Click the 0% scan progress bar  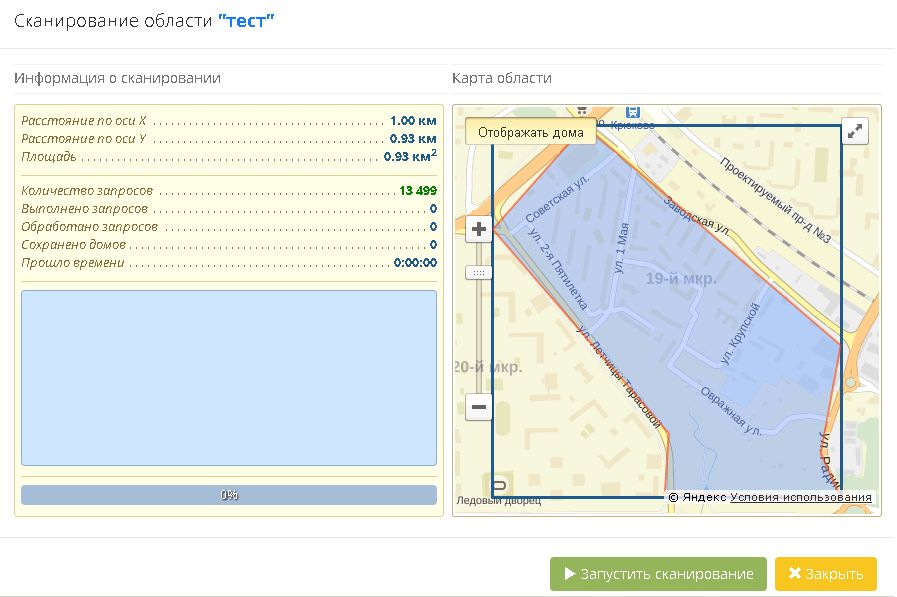[229, 495]
